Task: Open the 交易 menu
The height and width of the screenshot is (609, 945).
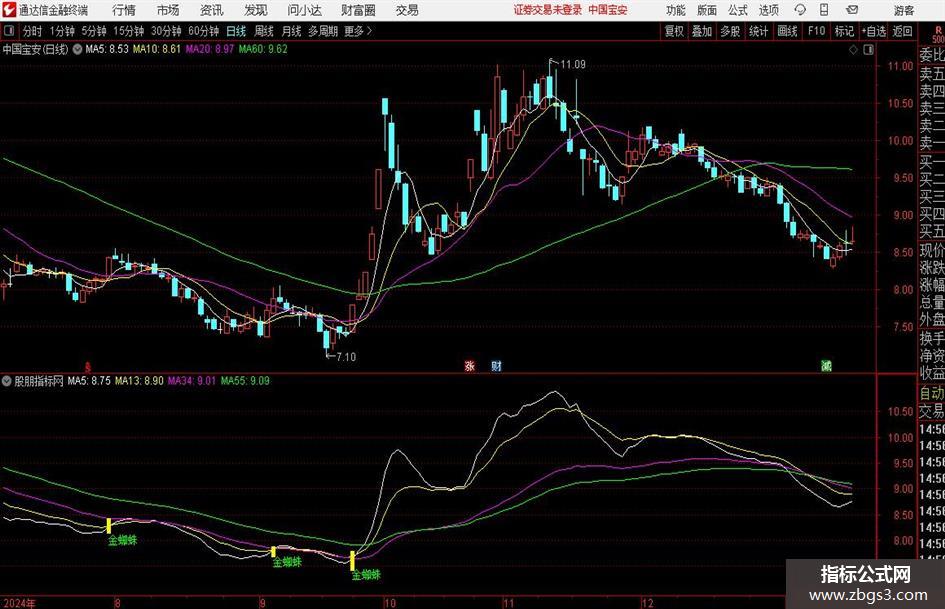Action: tap(407, 10)
